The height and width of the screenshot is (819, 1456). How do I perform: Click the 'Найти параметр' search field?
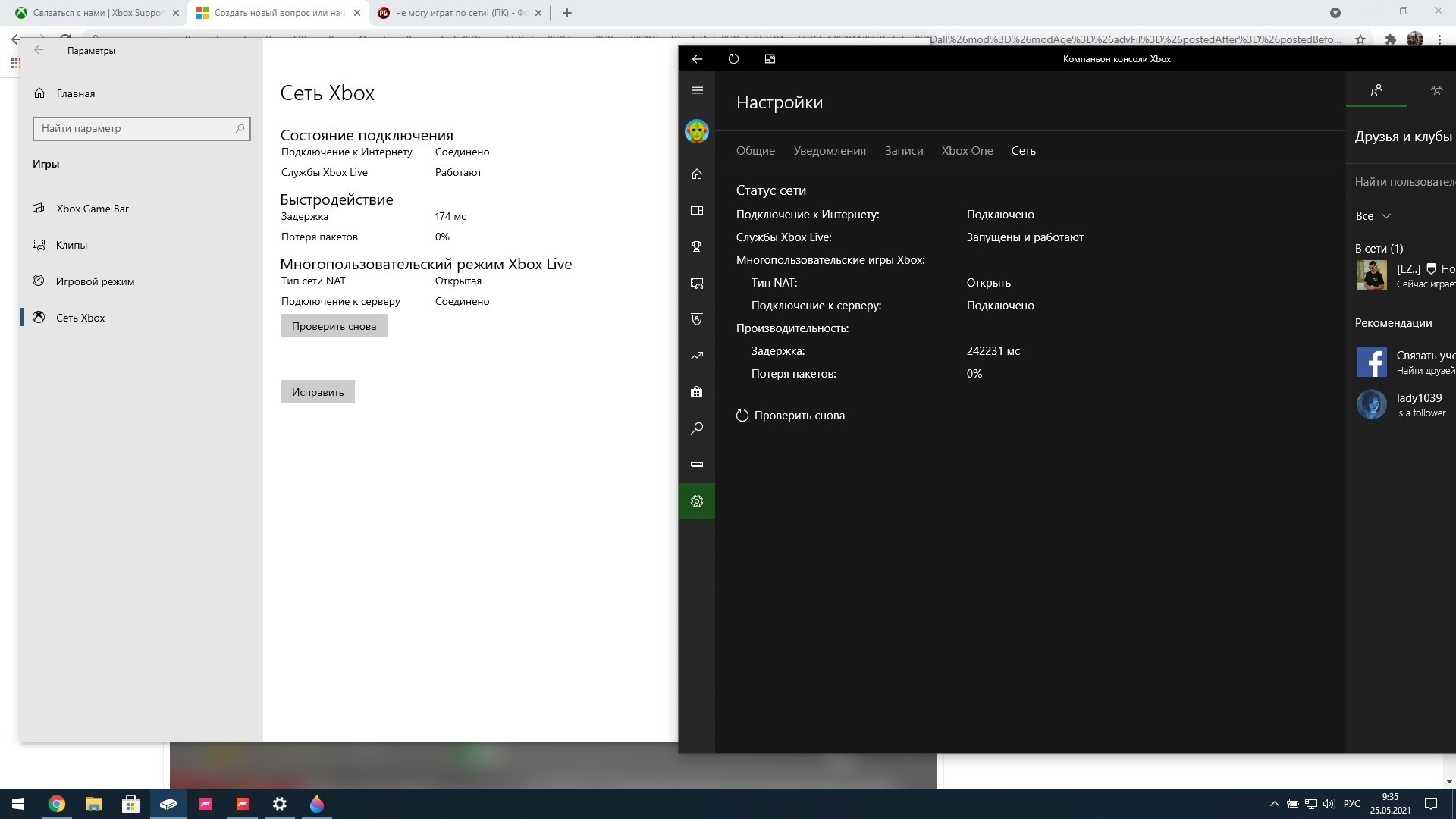point(141,128)
